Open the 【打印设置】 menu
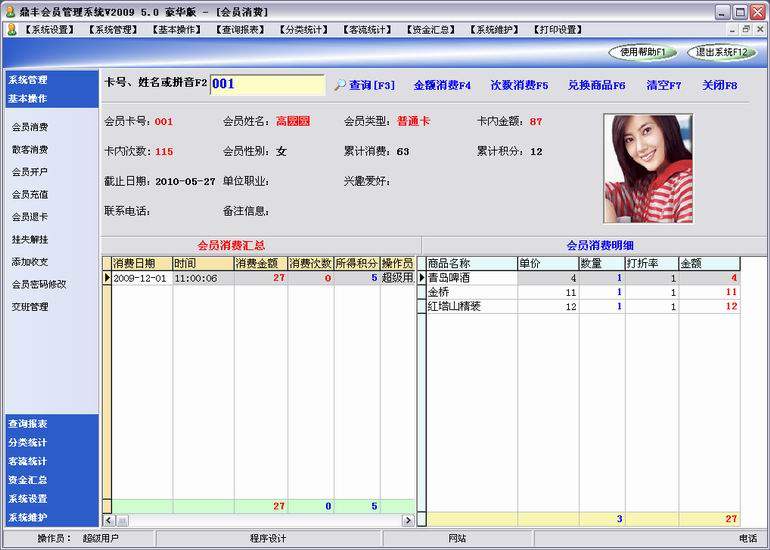The image size is (770, 550). click(x=558, y=29)
